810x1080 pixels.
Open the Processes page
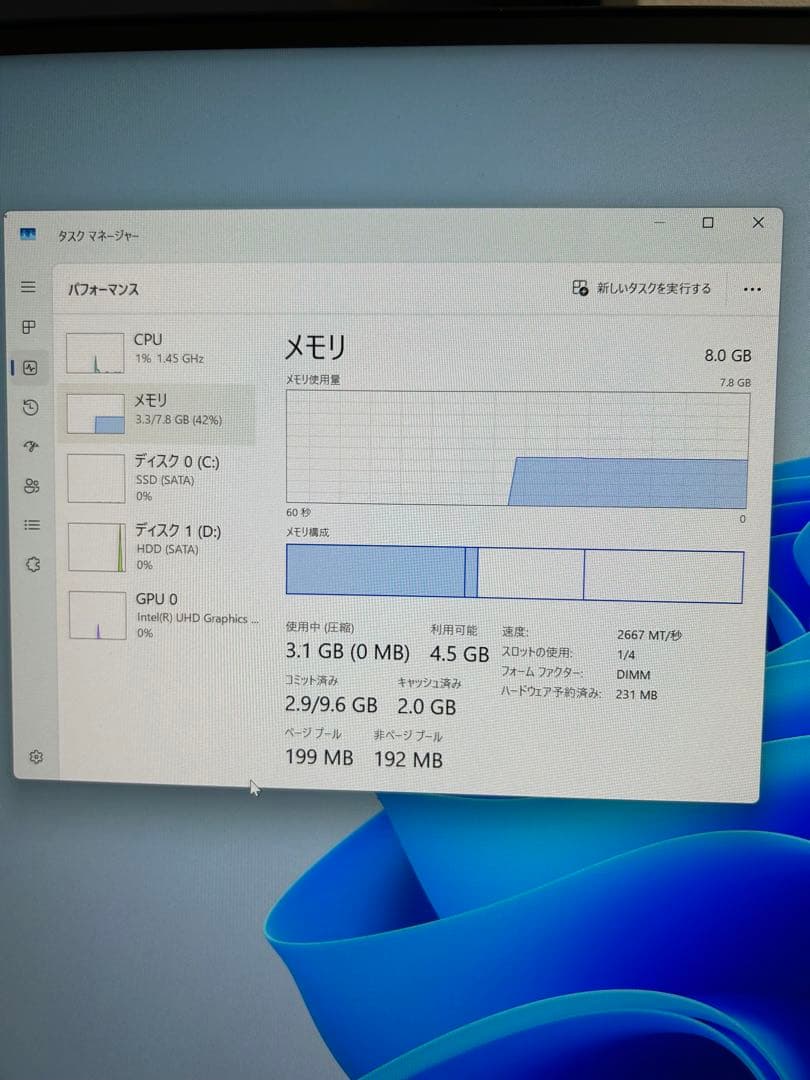click(28, 327)
